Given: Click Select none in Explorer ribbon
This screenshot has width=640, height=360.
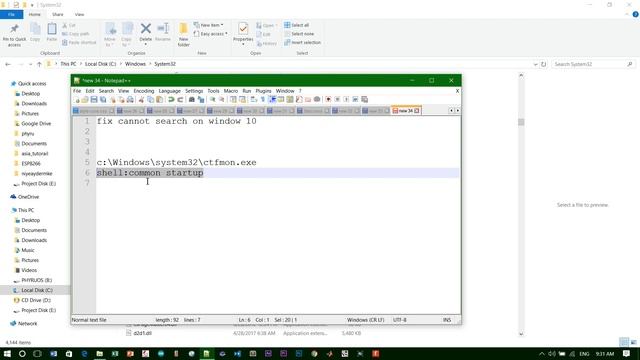Looking at the screenshot, I should pyautogui.click(x=299, y=34).
